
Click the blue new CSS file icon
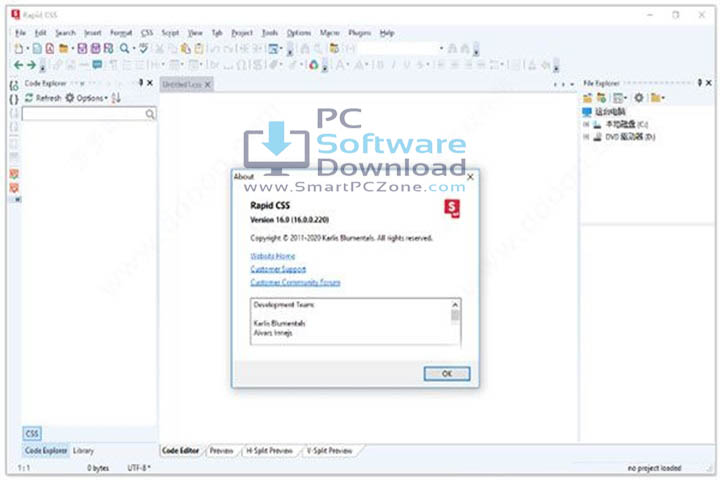point(37,48)
